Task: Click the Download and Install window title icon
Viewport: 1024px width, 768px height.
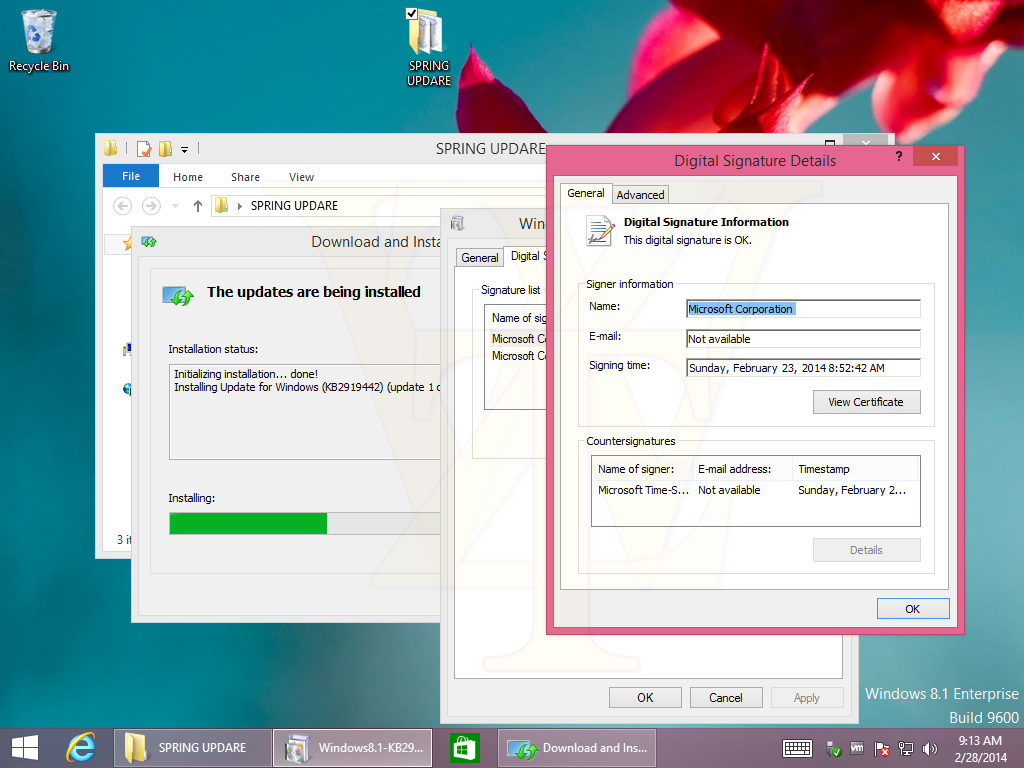Action: (x=149, y=242)
